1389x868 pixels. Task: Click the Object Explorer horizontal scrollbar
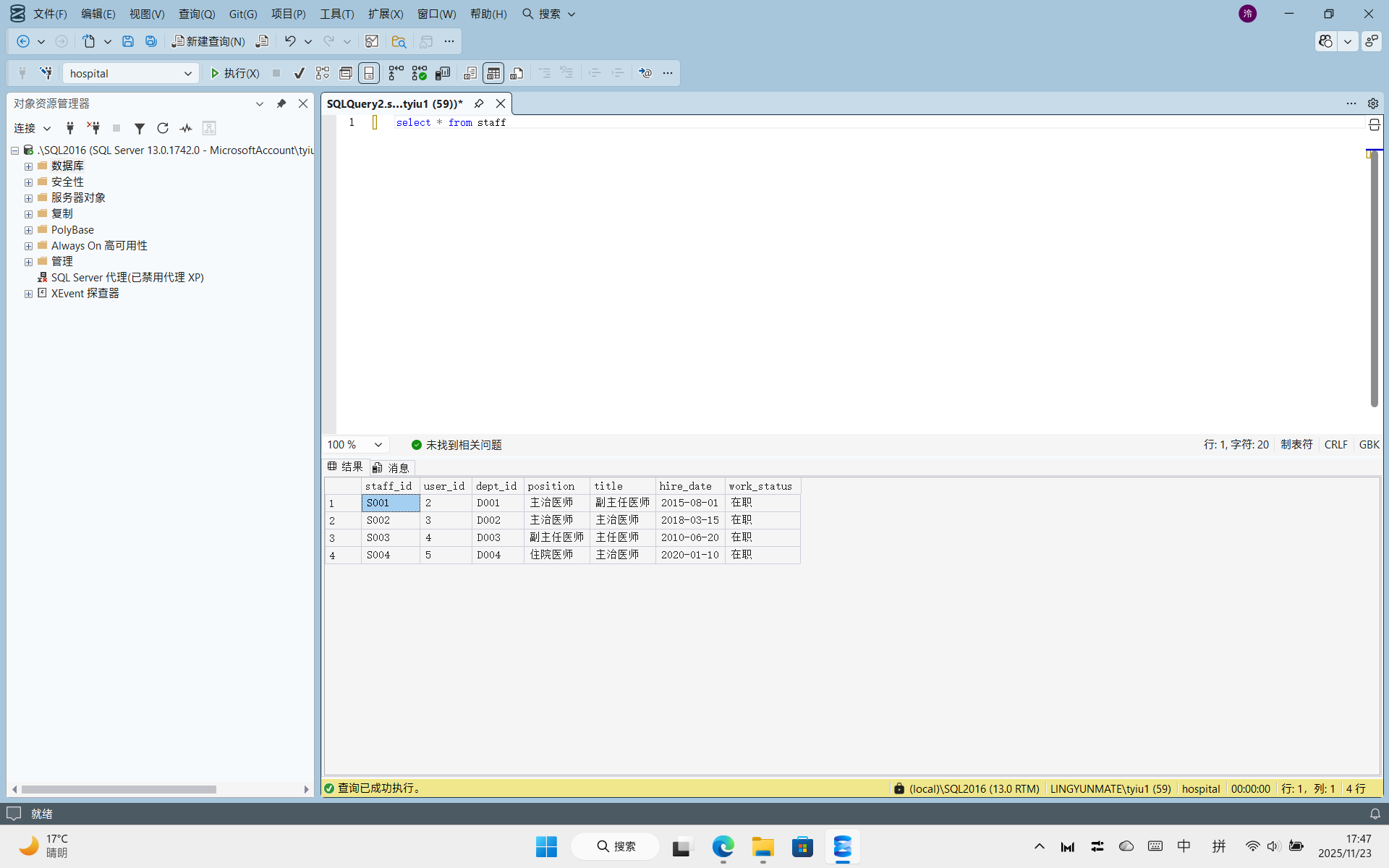click(119, 789)
